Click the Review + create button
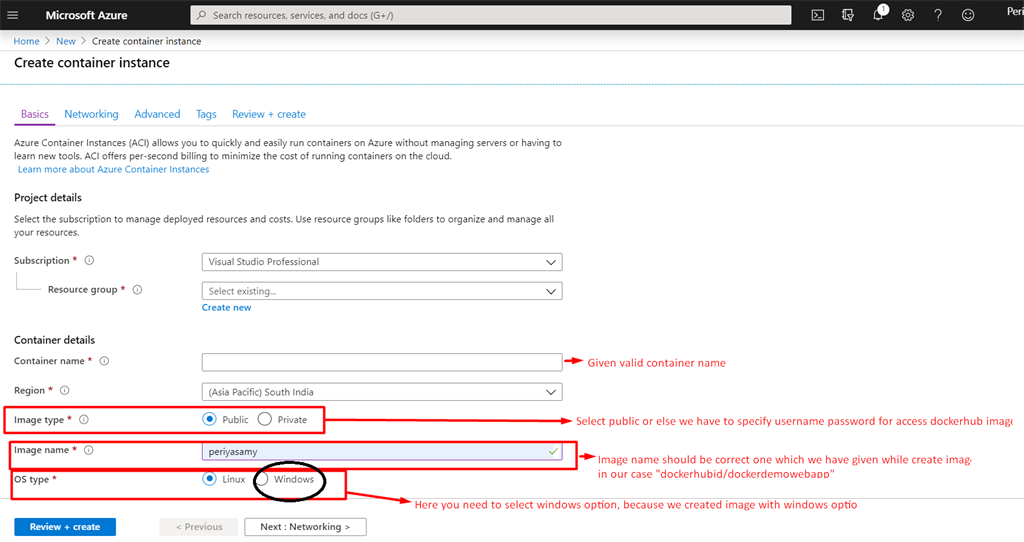 tap(65, 527)
